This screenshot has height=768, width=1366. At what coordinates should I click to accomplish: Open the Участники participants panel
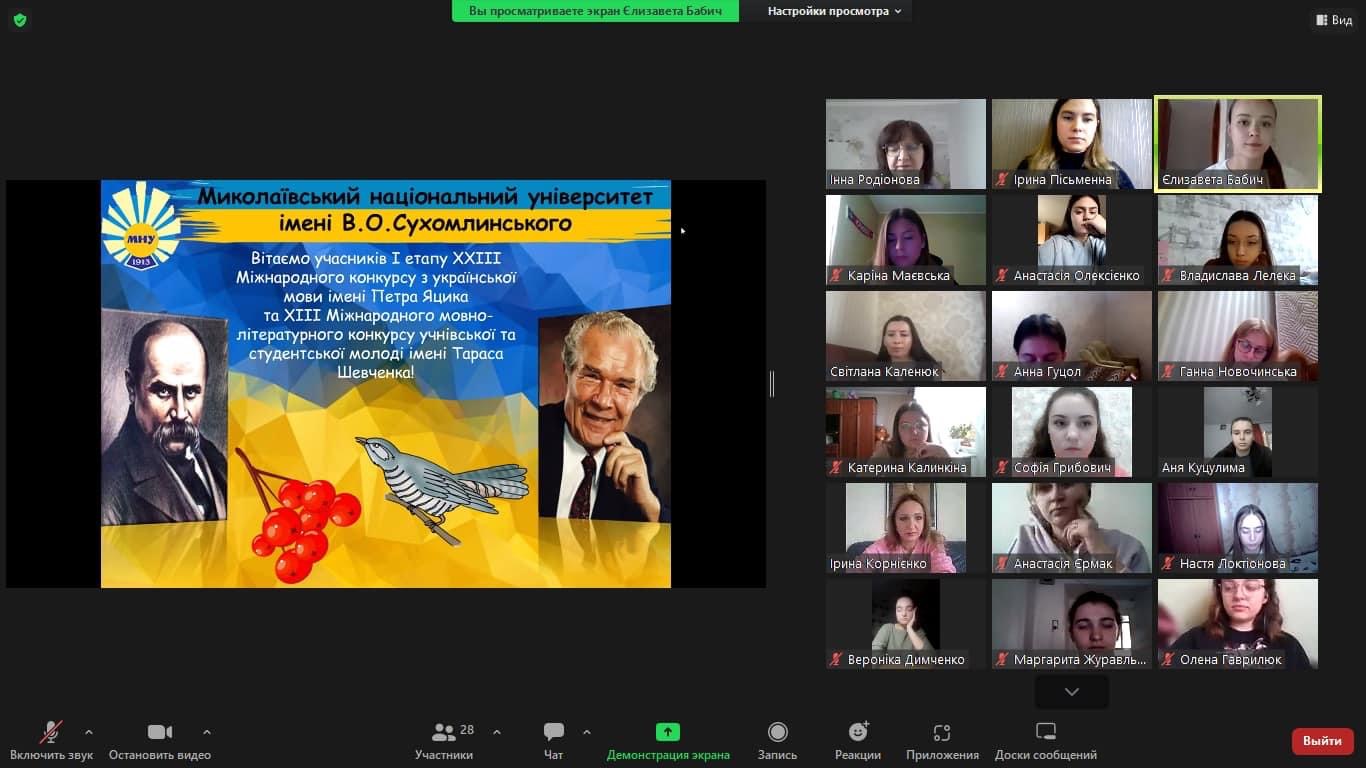pyautogui.click(x=444, y=740)
